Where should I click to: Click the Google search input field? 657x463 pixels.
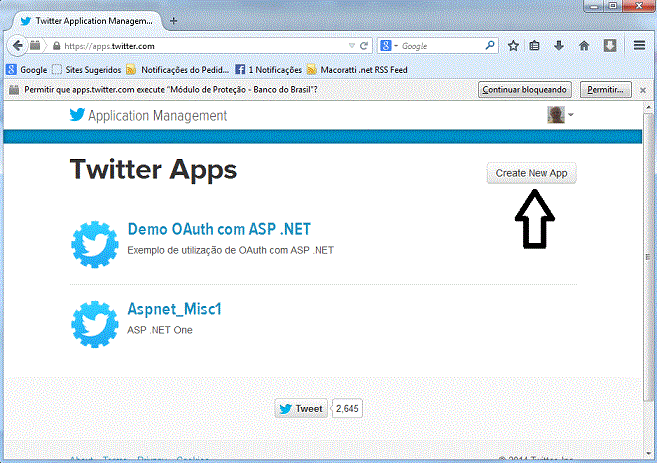440,46
